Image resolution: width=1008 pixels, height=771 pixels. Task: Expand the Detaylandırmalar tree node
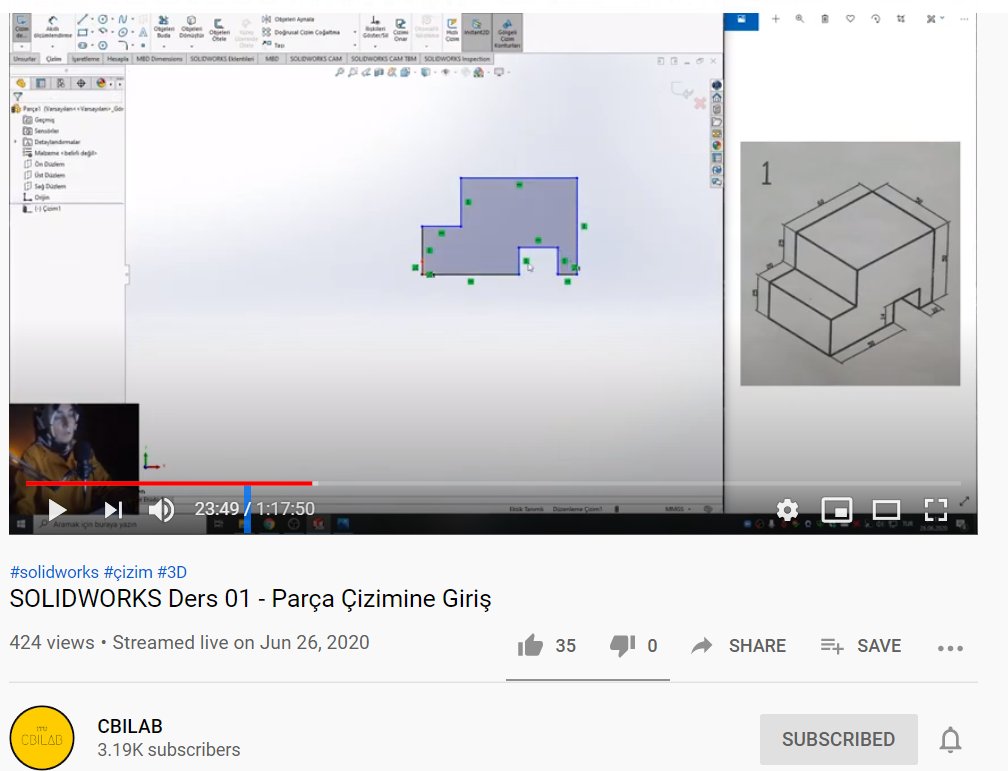[x=15, y=141]
